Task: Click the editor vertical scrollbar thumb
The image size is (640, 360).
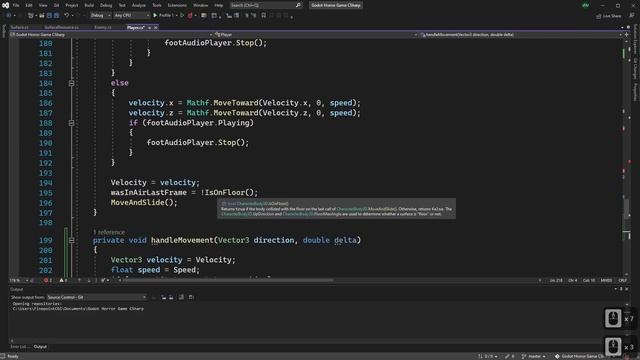Action: click(627, 208)
